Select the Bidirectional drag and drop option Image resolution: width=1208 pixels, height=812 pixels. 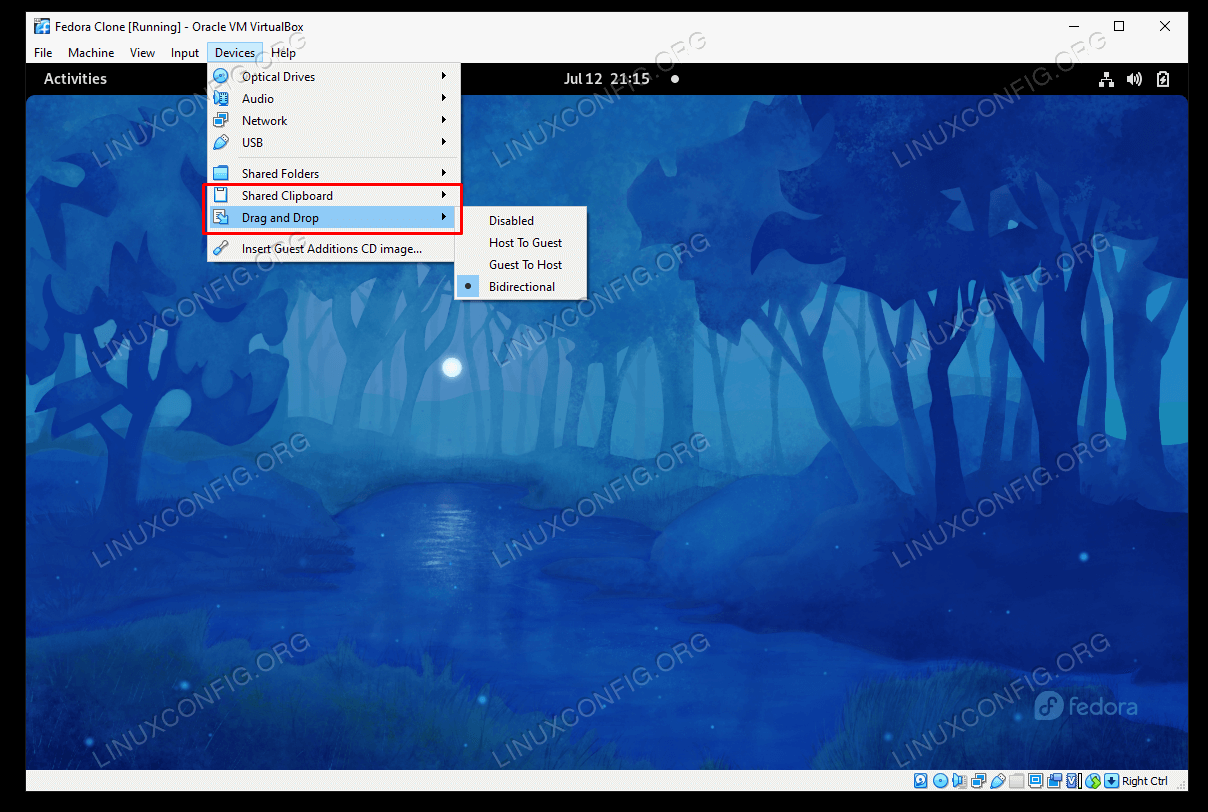[521, 287]
